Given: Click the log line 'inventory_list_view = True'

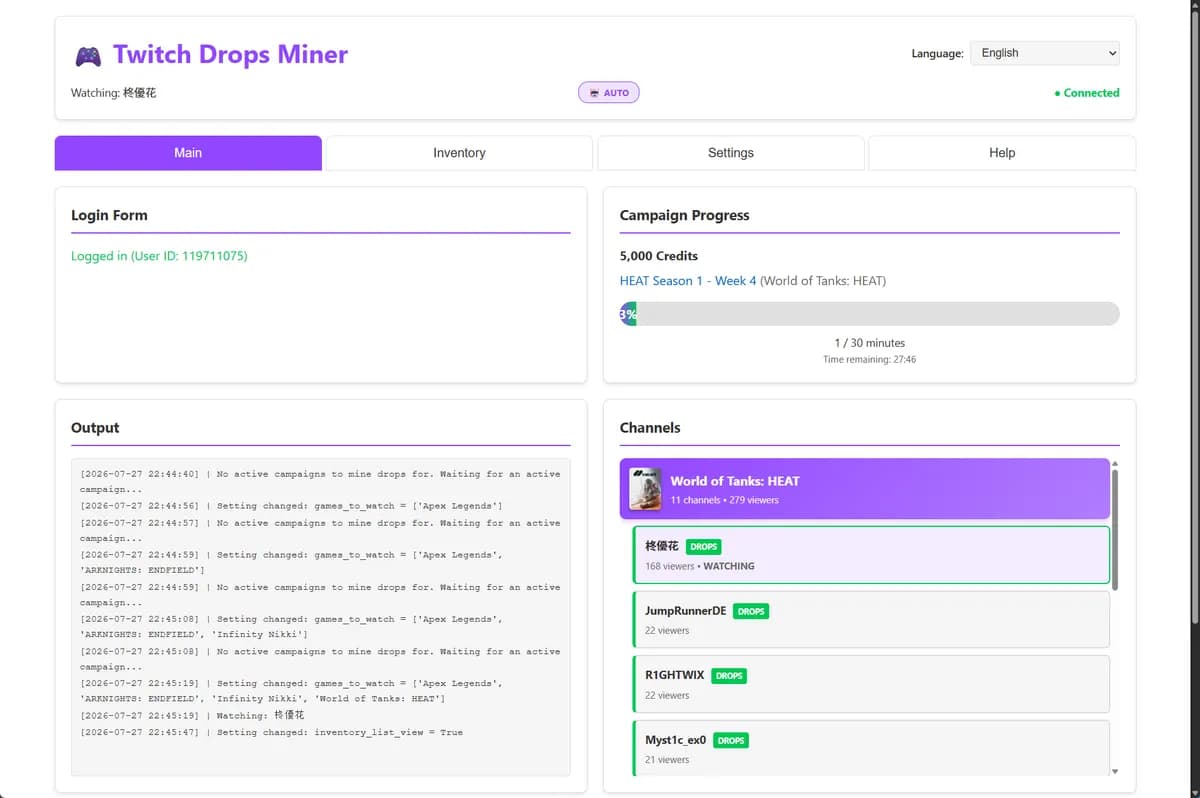Looking at the screenshot, I should (x=271, y=733).
